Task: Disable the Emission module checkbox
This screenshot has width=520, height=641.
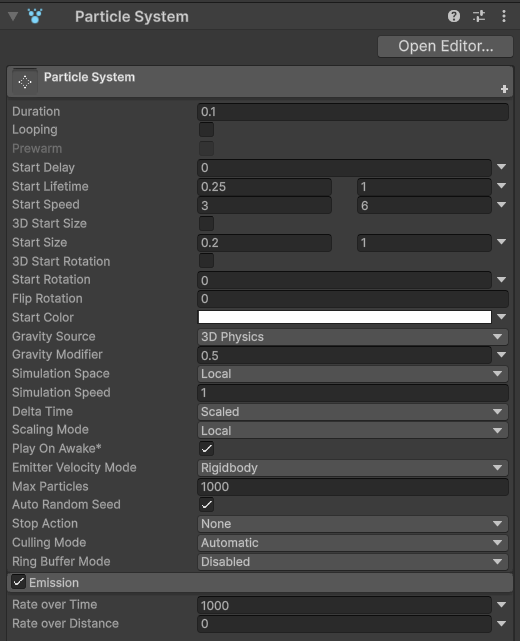Action: pyautogui.click(x=19, y=582)
